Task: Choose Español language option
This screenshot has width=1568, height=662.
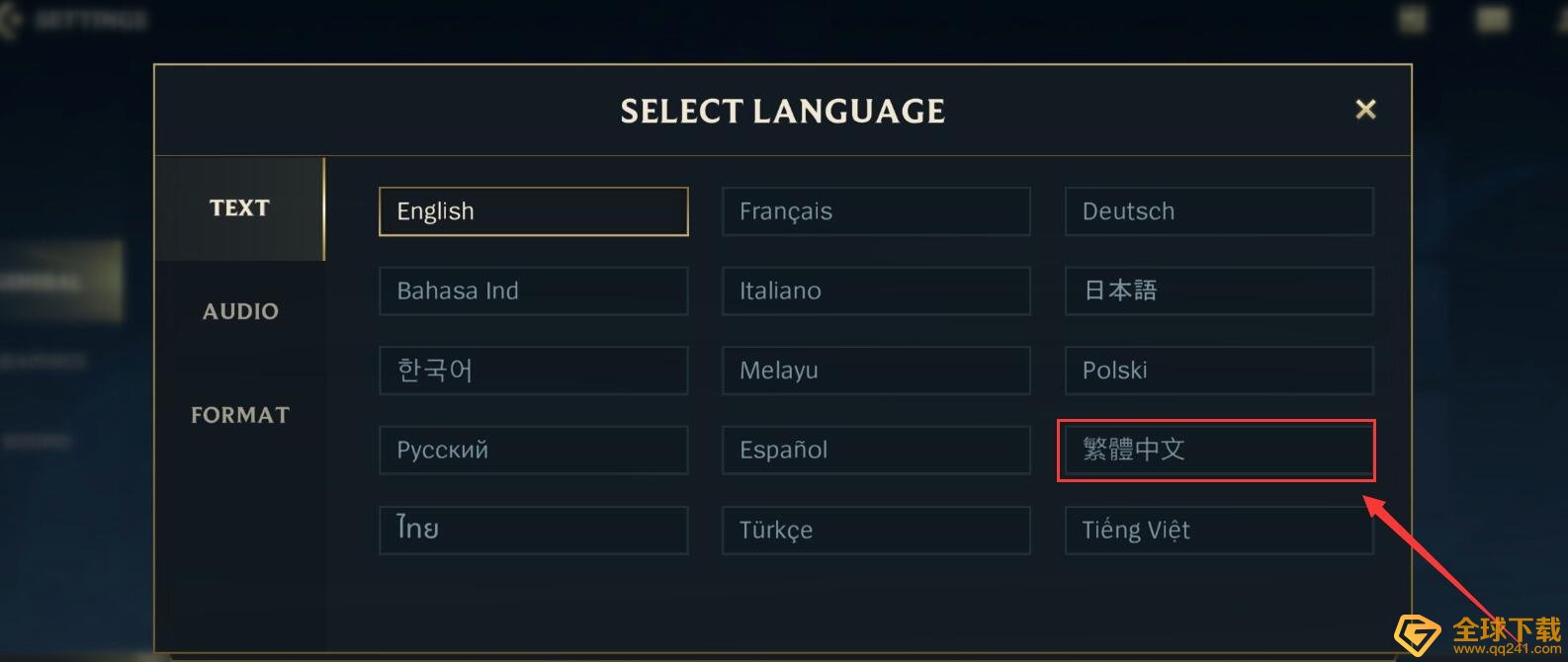Action: point(876,451)
